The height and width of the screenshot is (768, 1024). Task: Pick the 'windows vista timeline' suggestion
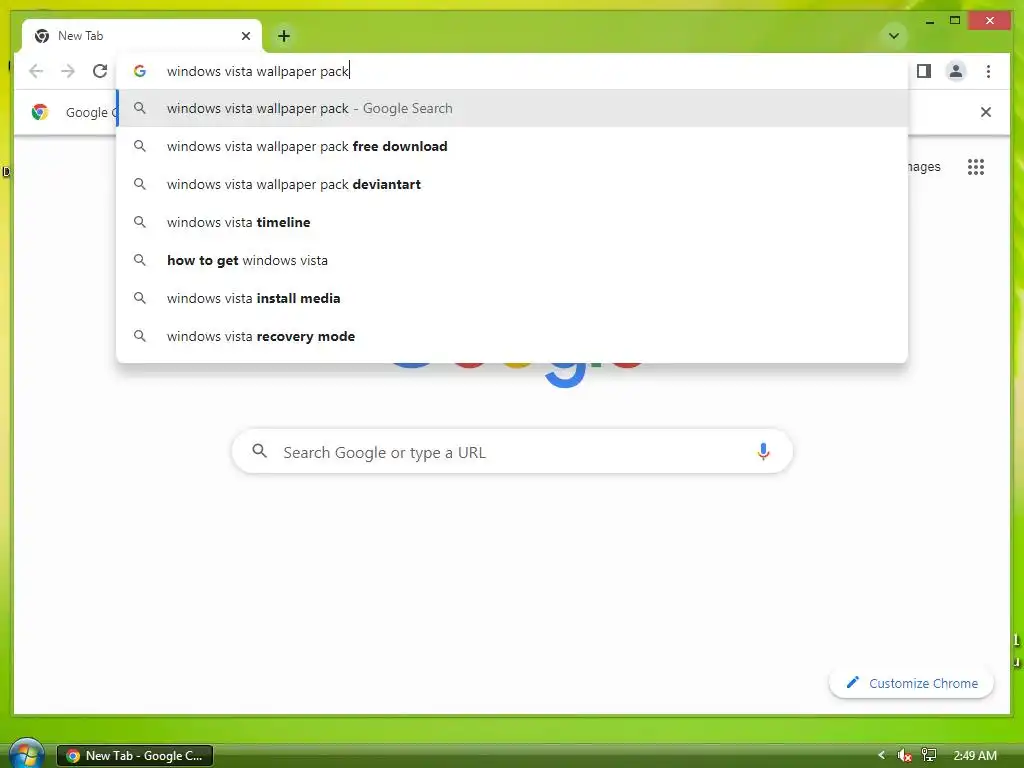point(512,222)
